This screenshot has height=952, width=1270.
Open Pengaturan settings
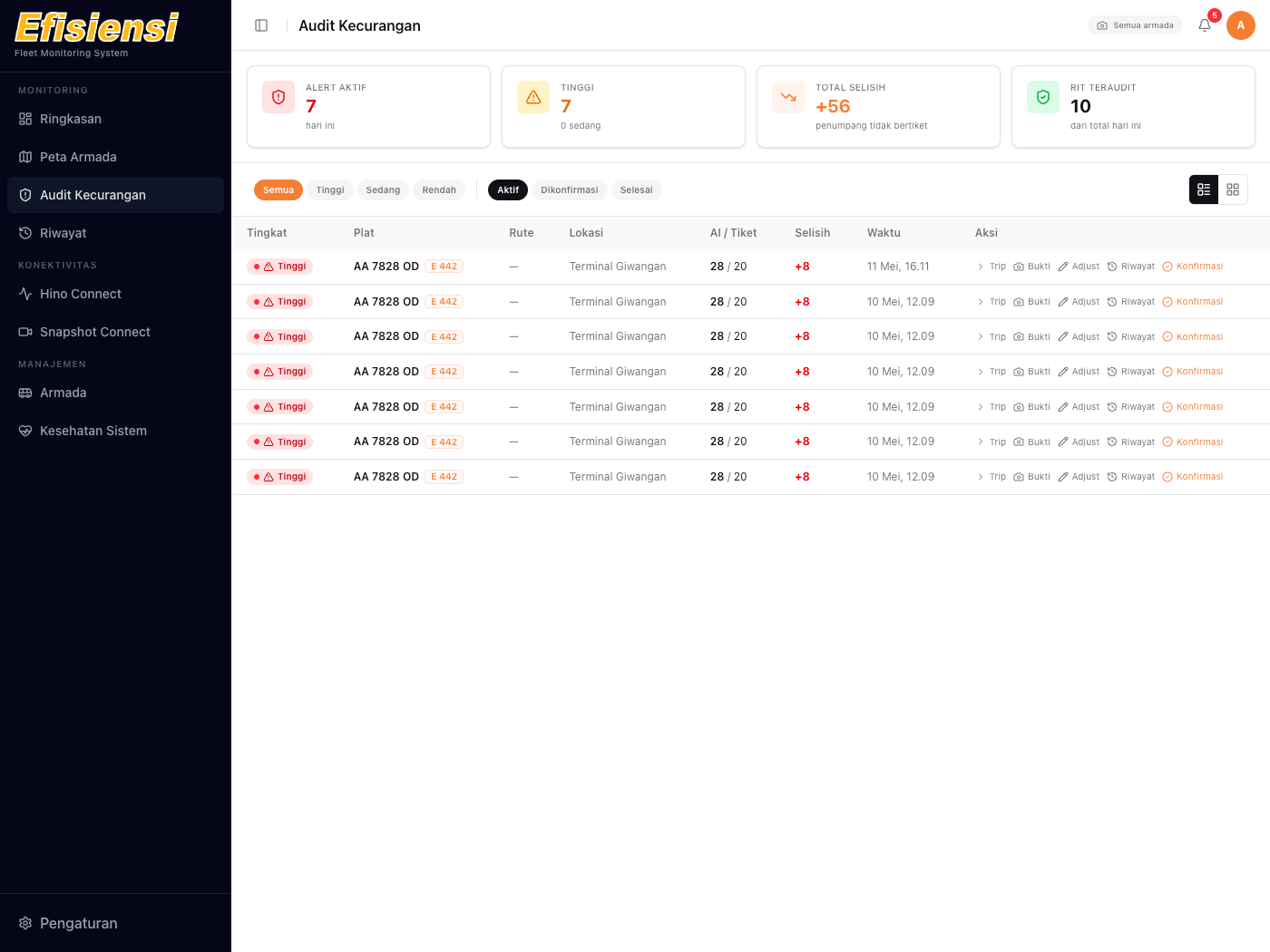pyautogui.click(x=115, y=923)
